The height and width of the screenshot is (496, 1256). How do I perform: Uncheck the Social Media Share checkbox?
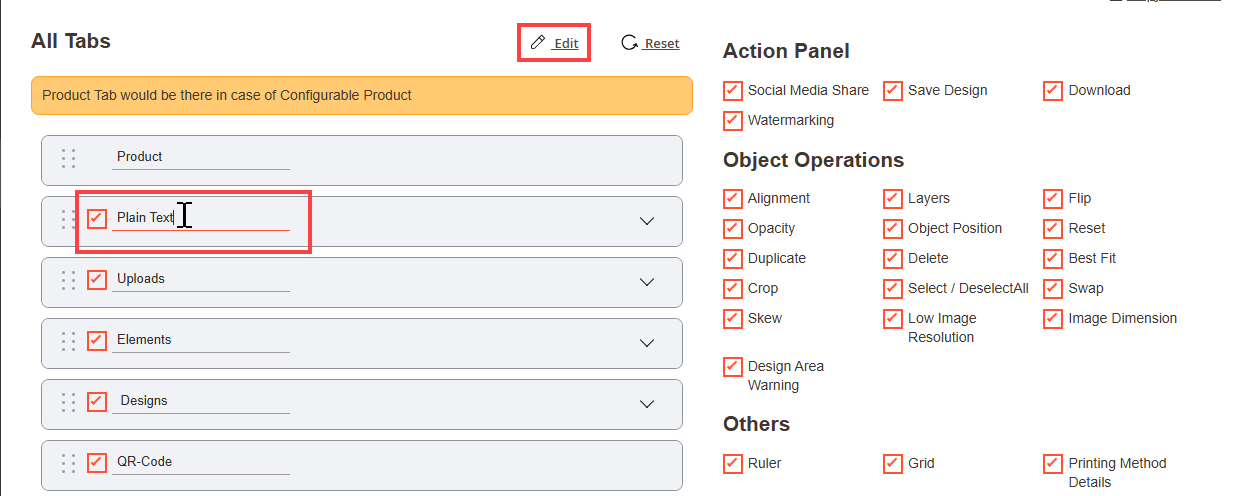733,91
